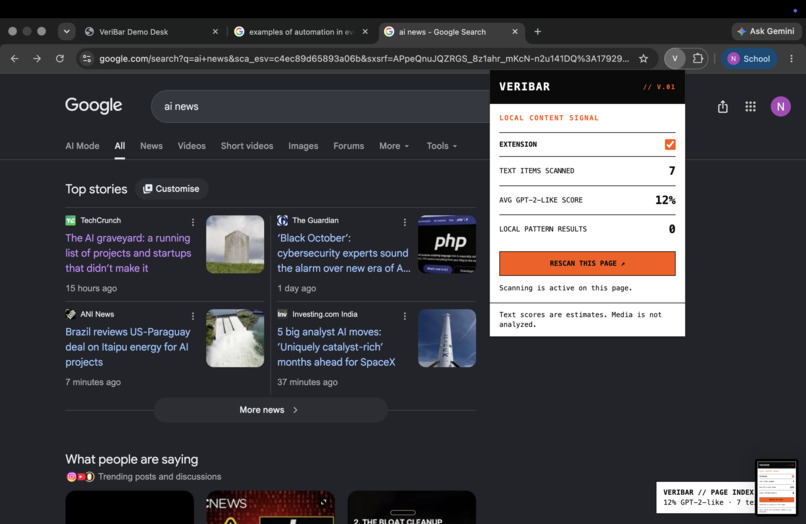Open the Black October Guardian story
Screen dimensions: 806x524
click(x=343, y=253)
